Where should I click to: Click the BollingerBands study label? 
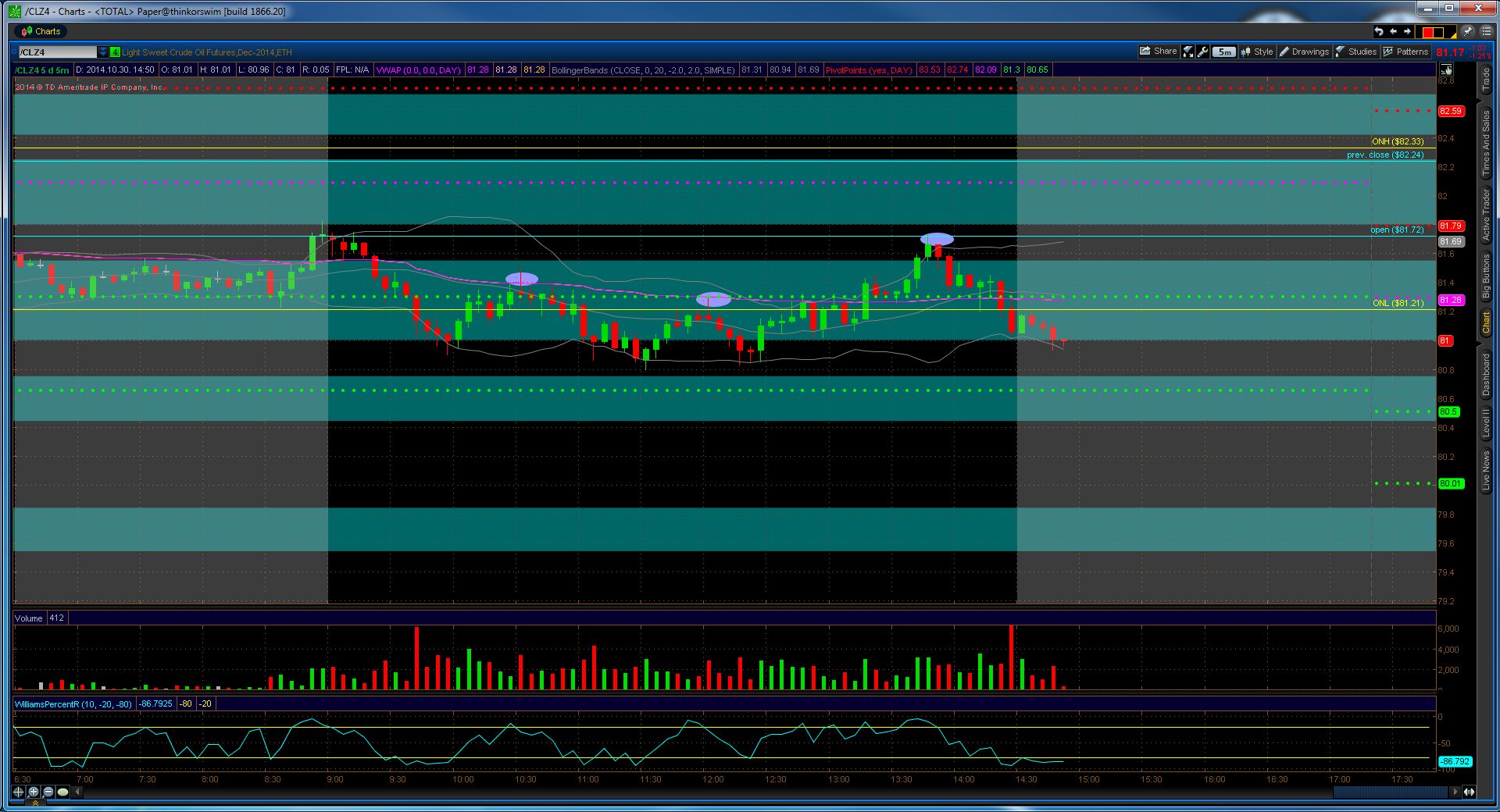click(x=643, y=70)
